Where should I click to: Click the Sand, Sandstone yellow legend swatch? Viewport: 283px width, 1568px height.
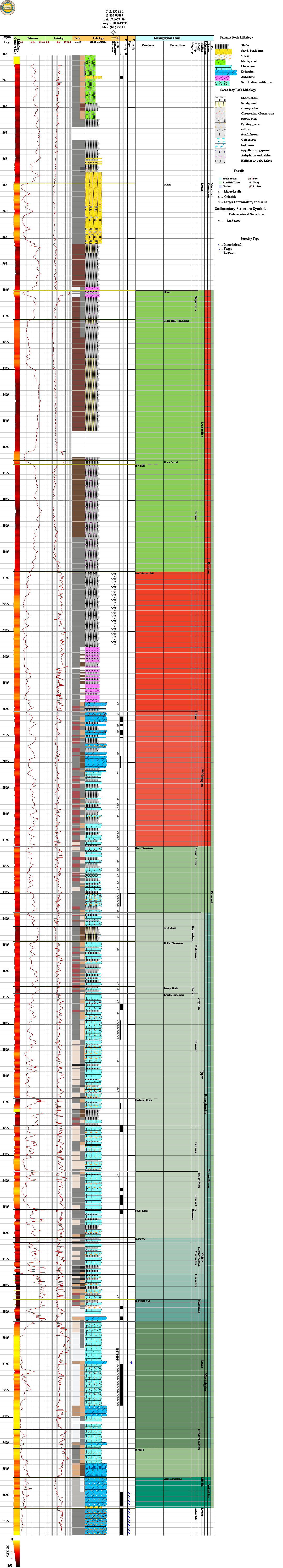point(223,51)
